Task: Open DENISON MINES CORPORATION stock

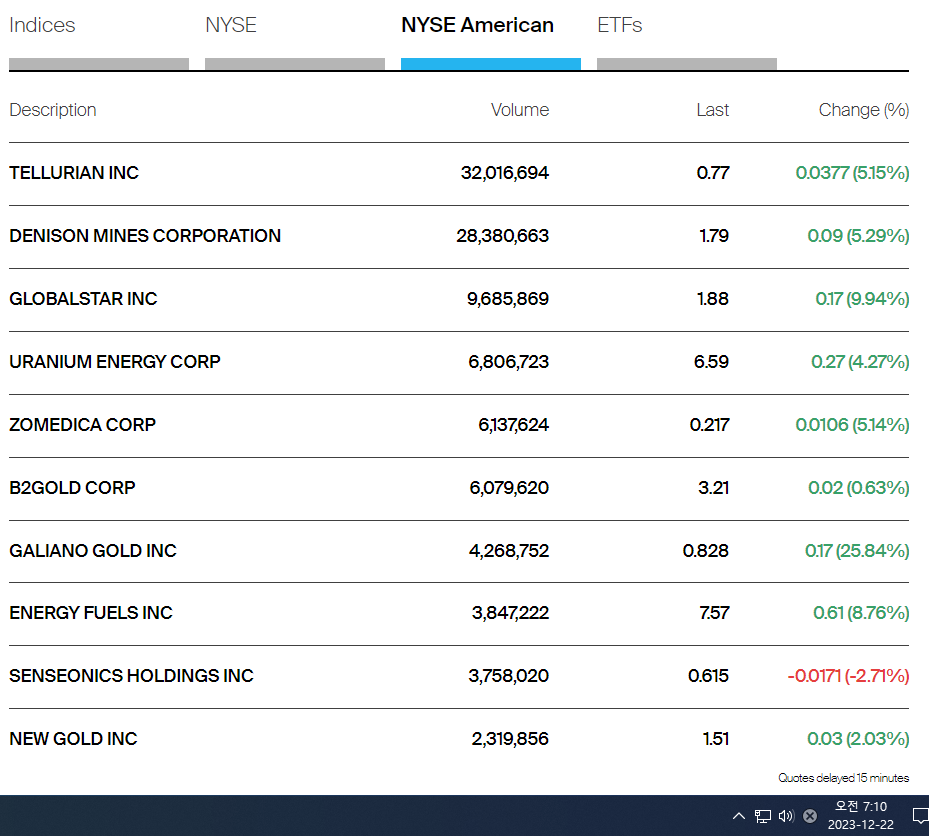Action: point(145,235)
